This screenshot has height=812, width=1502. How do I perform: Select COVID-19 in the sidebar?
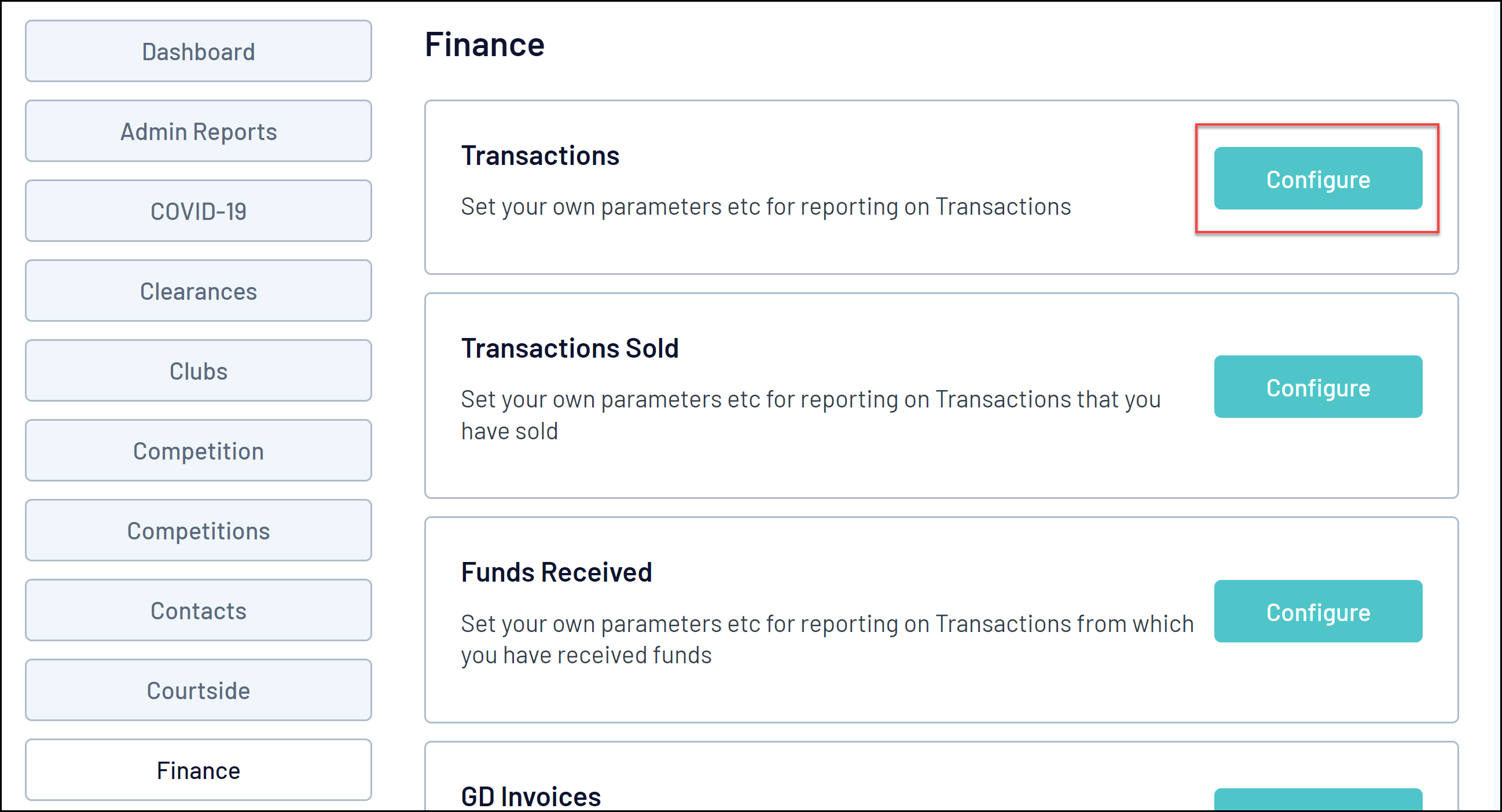point(199,211)
